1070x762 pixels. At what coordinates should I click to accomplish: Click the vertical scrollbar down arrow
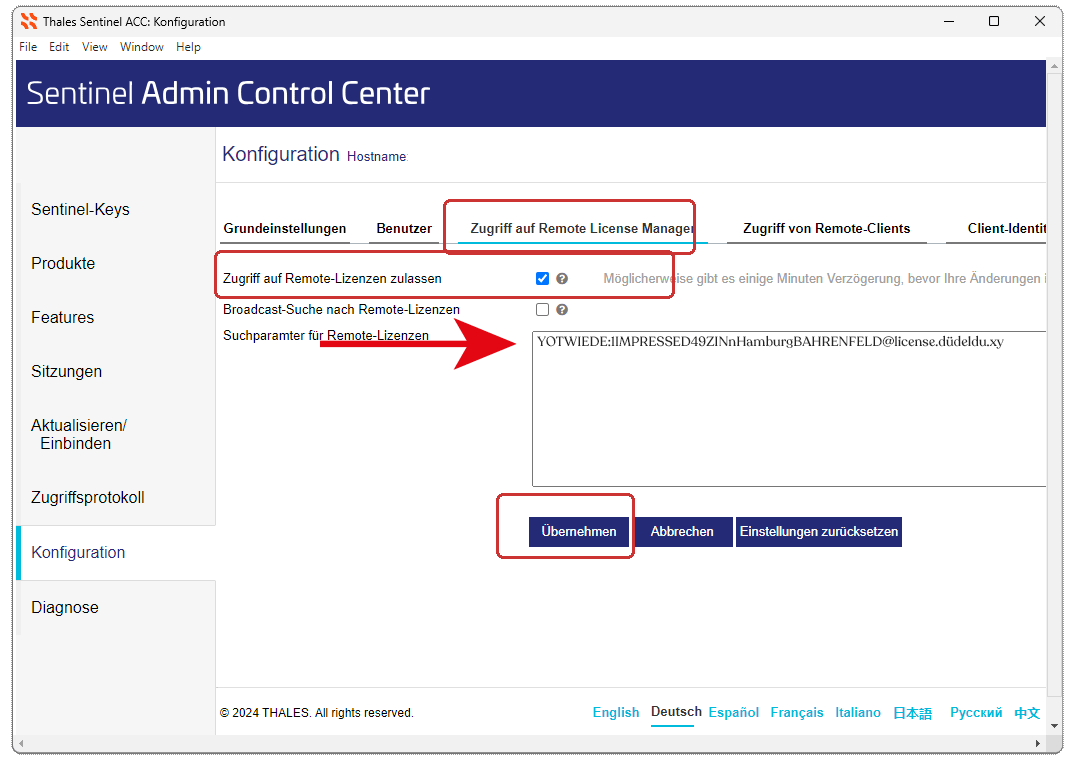tap(1054, 728)
